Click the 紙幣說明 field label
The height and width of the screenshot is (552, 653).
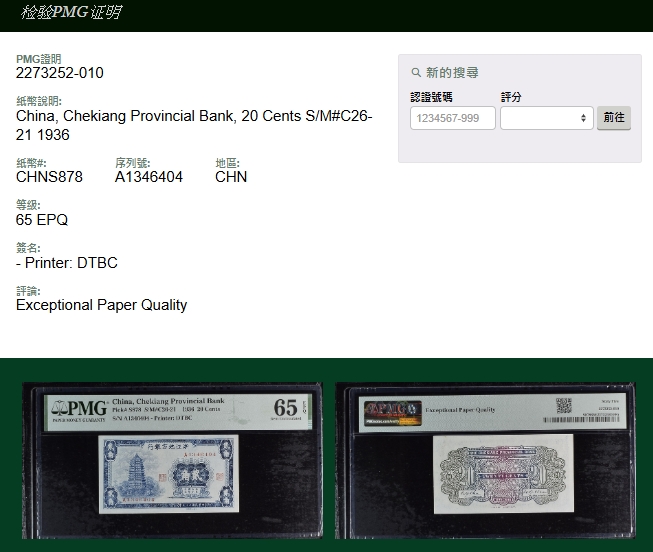tap(39, 101)
